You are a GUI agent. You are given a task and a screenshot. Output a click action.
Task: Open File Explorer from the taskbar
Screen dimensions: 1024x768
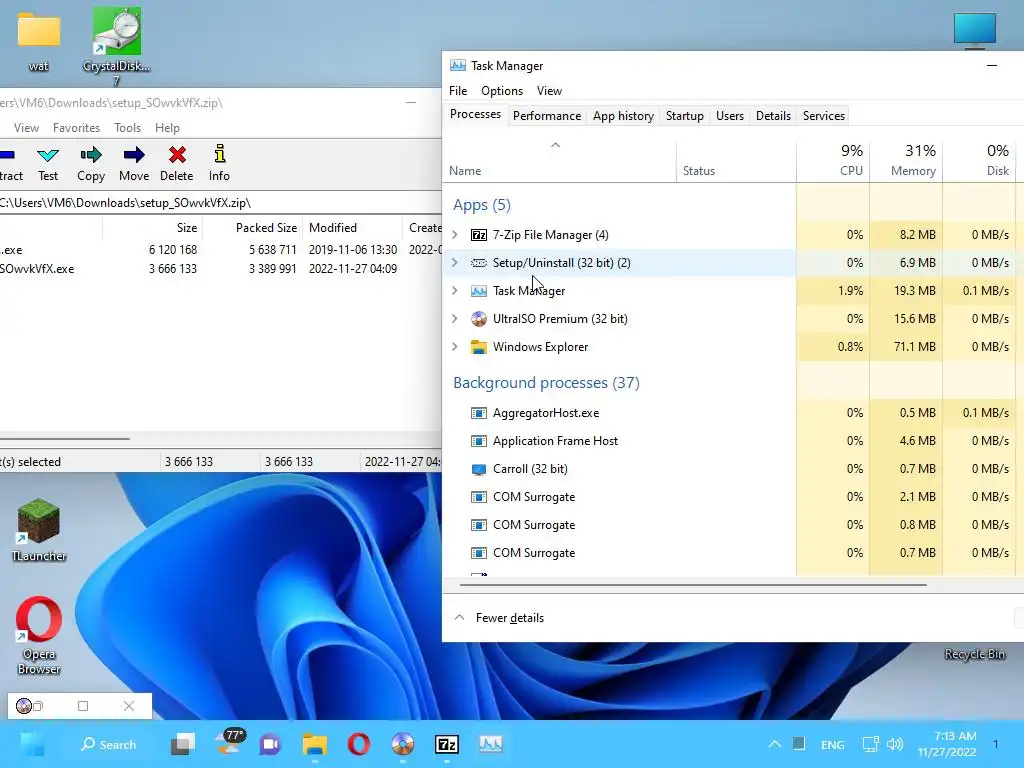[315, 744]
